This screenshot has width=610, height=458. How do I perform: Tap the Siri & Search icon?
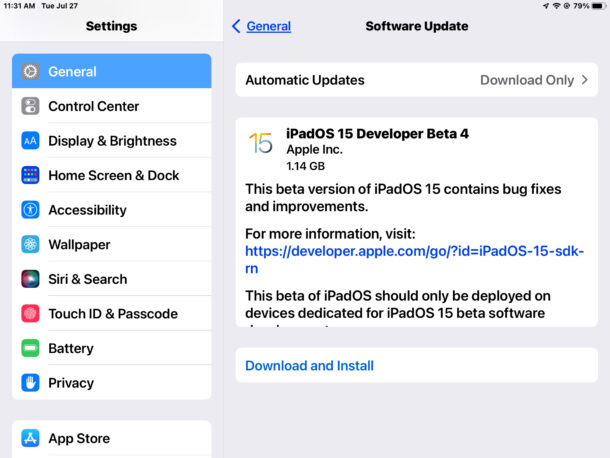(30, 279)
